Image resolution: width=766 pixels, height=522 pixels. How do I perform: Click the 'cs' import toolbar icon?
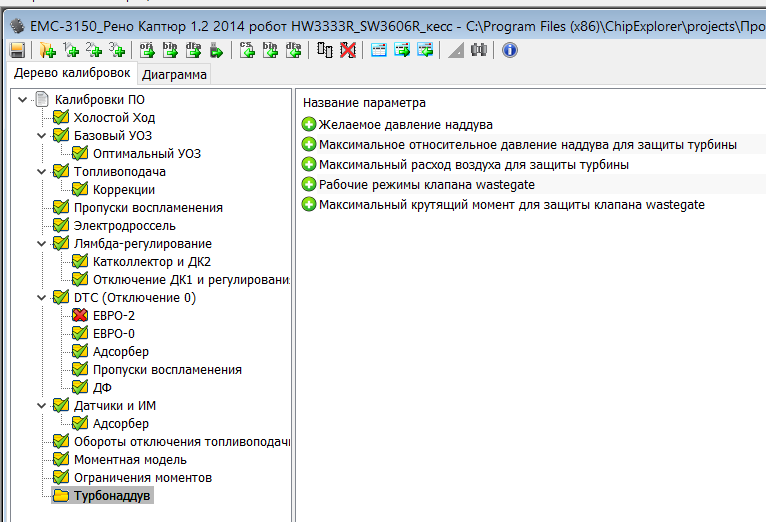[247, 50]
